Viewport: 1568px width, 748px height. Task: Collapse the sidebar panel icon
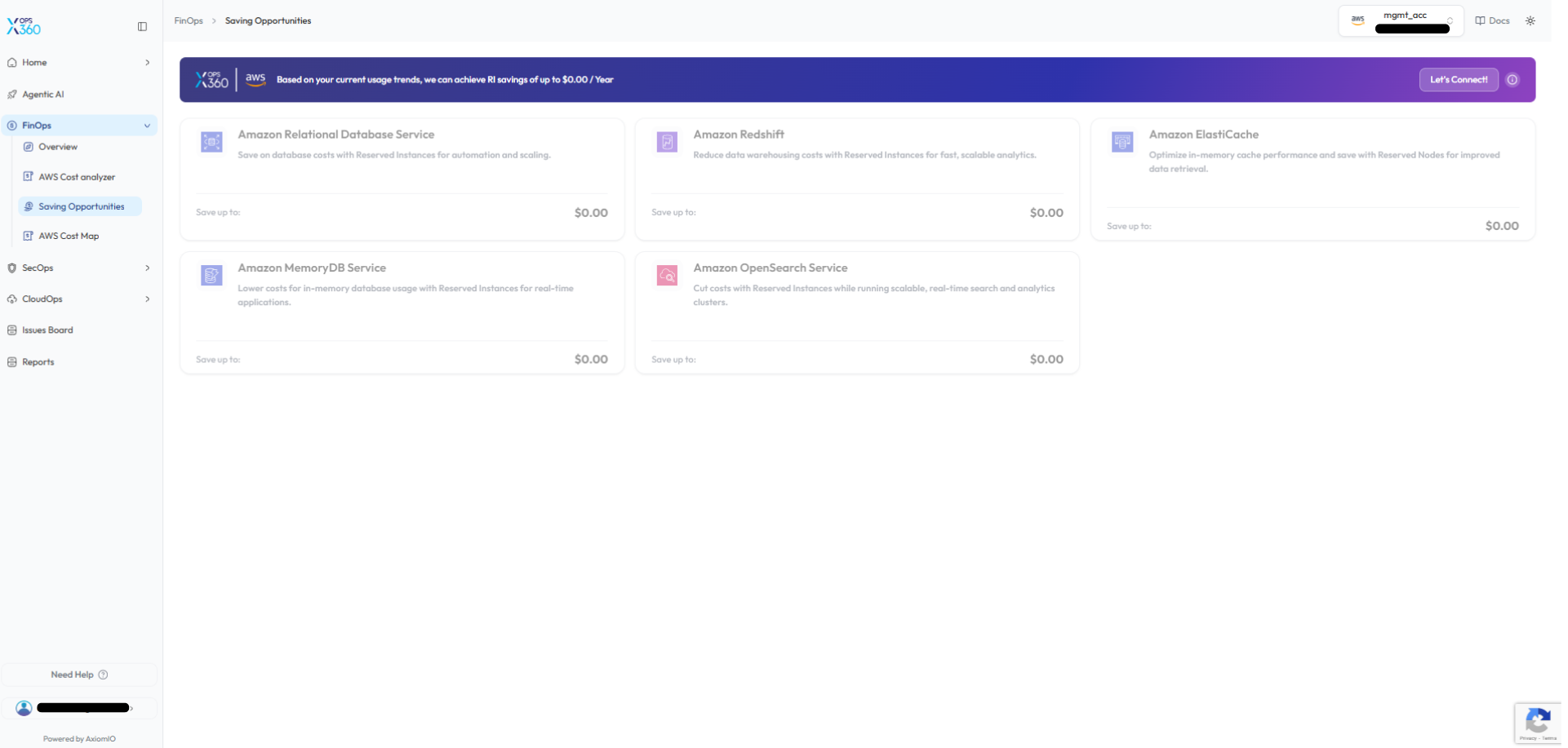(142, 27)
